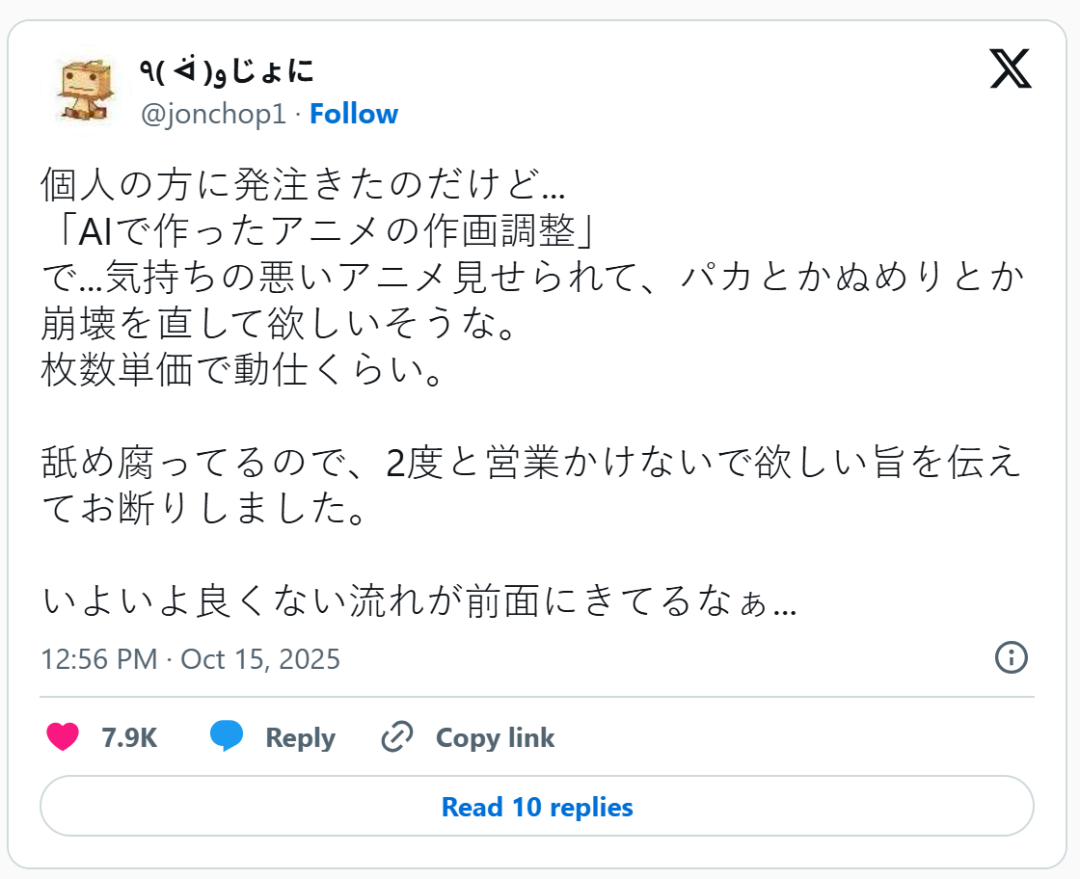This screenshot has width=1080, height=879.
Task: Like the post with the heart icon
Action: 63,737
